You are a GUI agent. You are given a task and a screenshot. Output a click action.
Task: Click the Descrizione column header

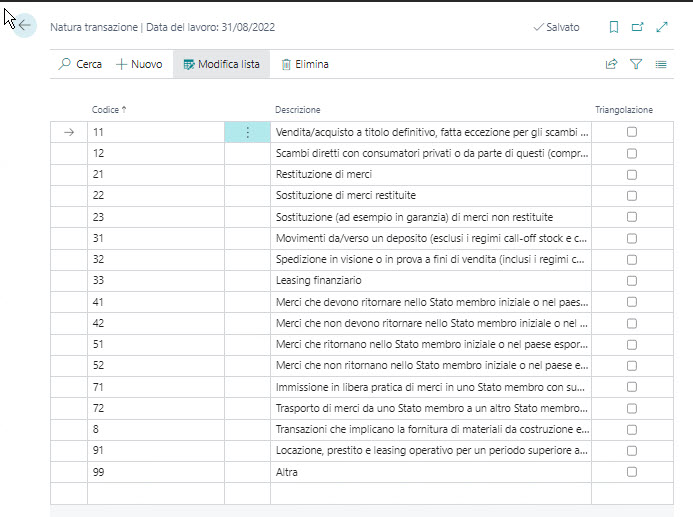point(297,109)
